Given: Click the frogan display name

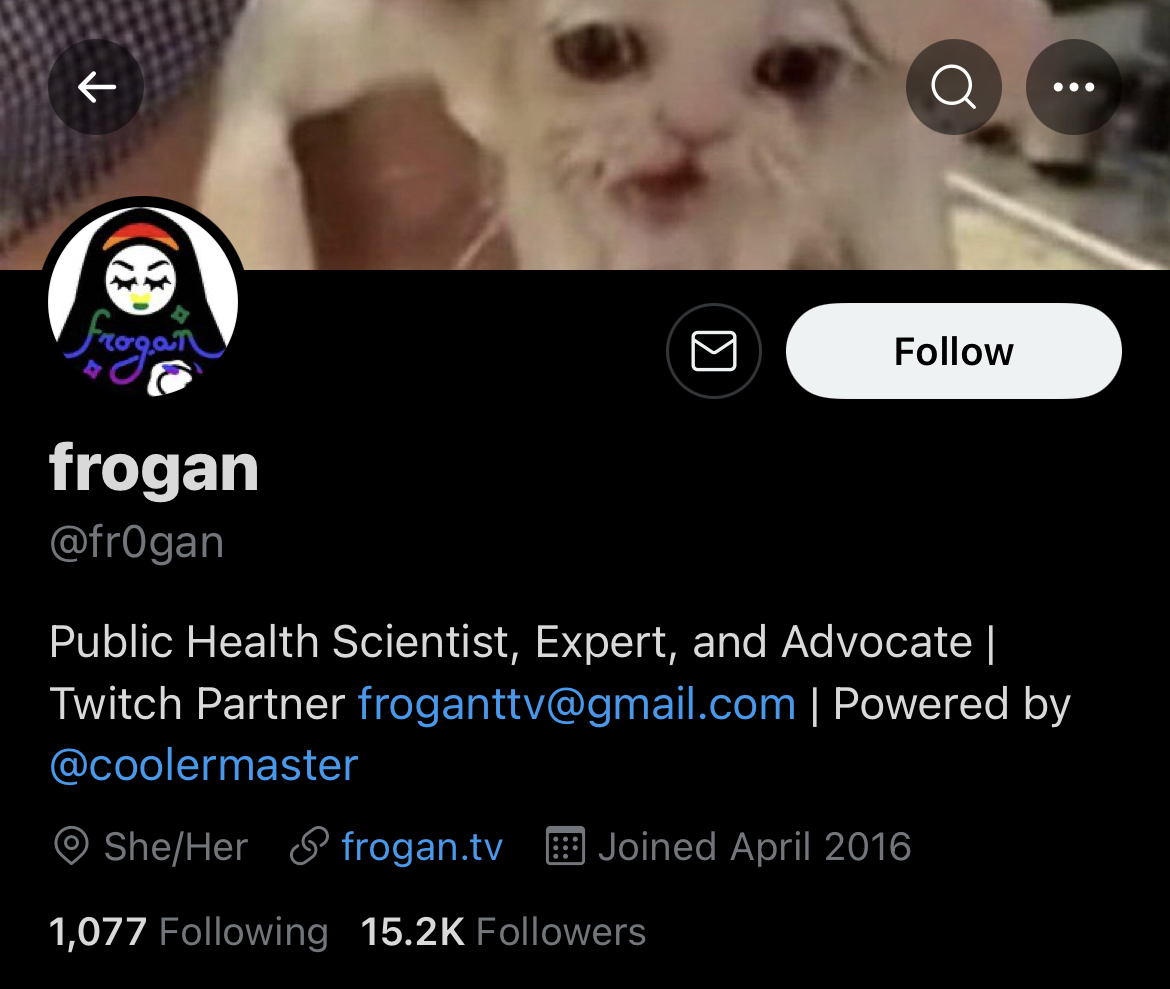Looking at the screenshot, I should click(154, 469).
